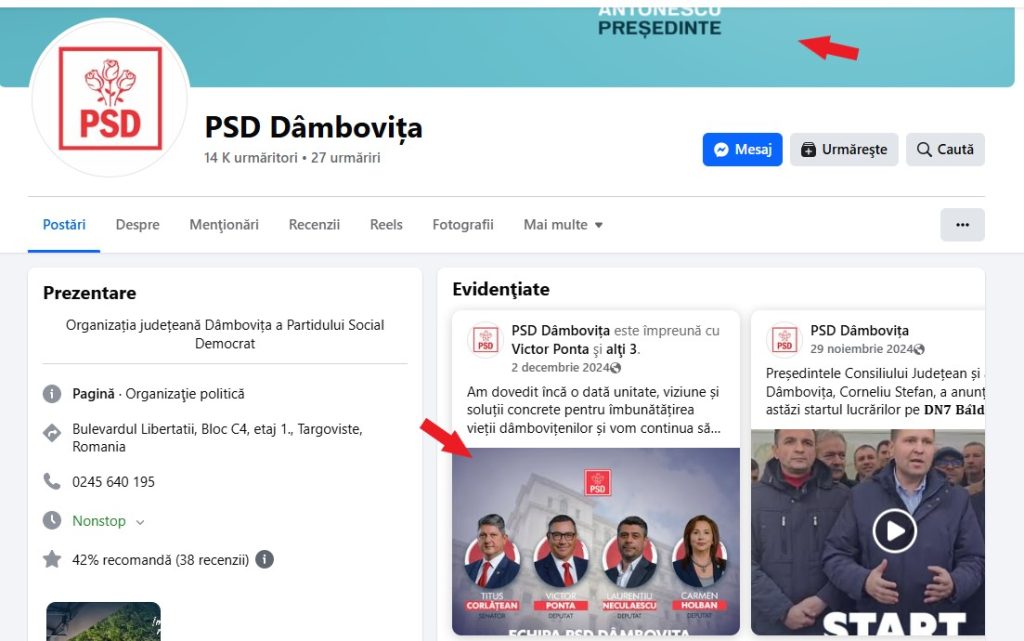Click the Caută search button
Image resolution: width=1024 pixels, height=641 pixels.
click(945, 149)
